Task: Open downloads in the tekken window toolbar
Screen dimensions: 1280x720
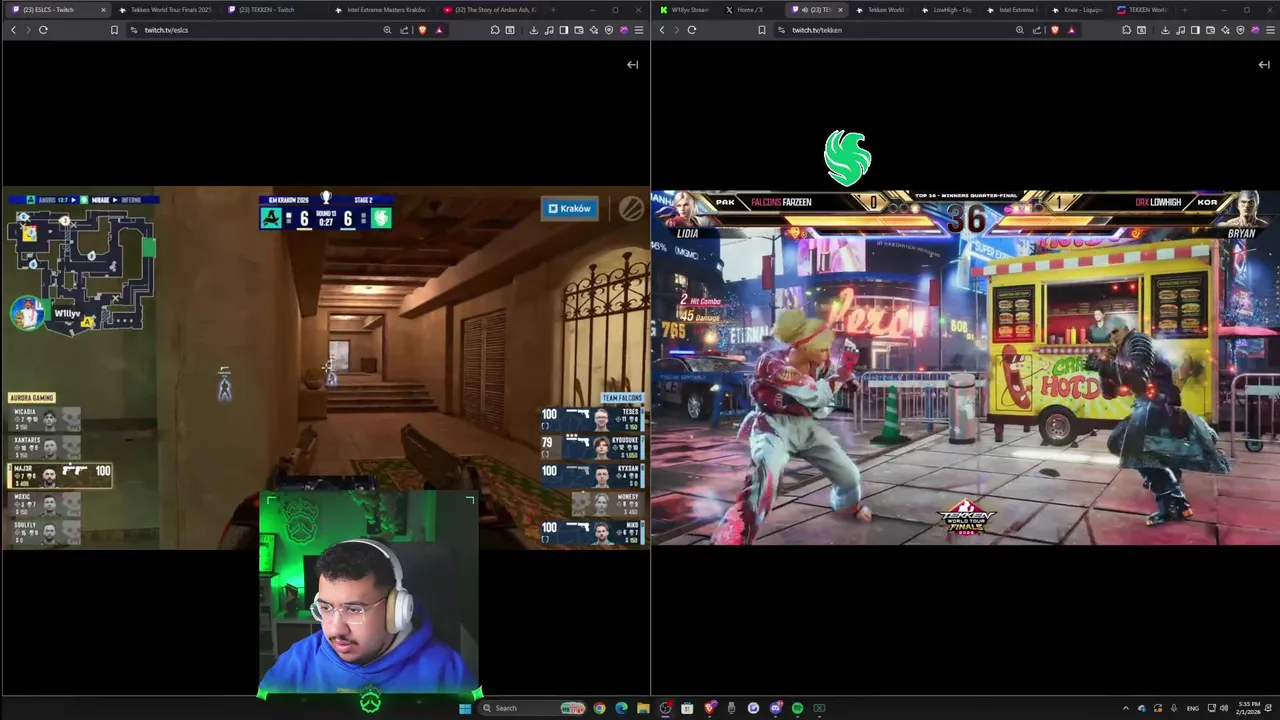Action: [1165, 30]
